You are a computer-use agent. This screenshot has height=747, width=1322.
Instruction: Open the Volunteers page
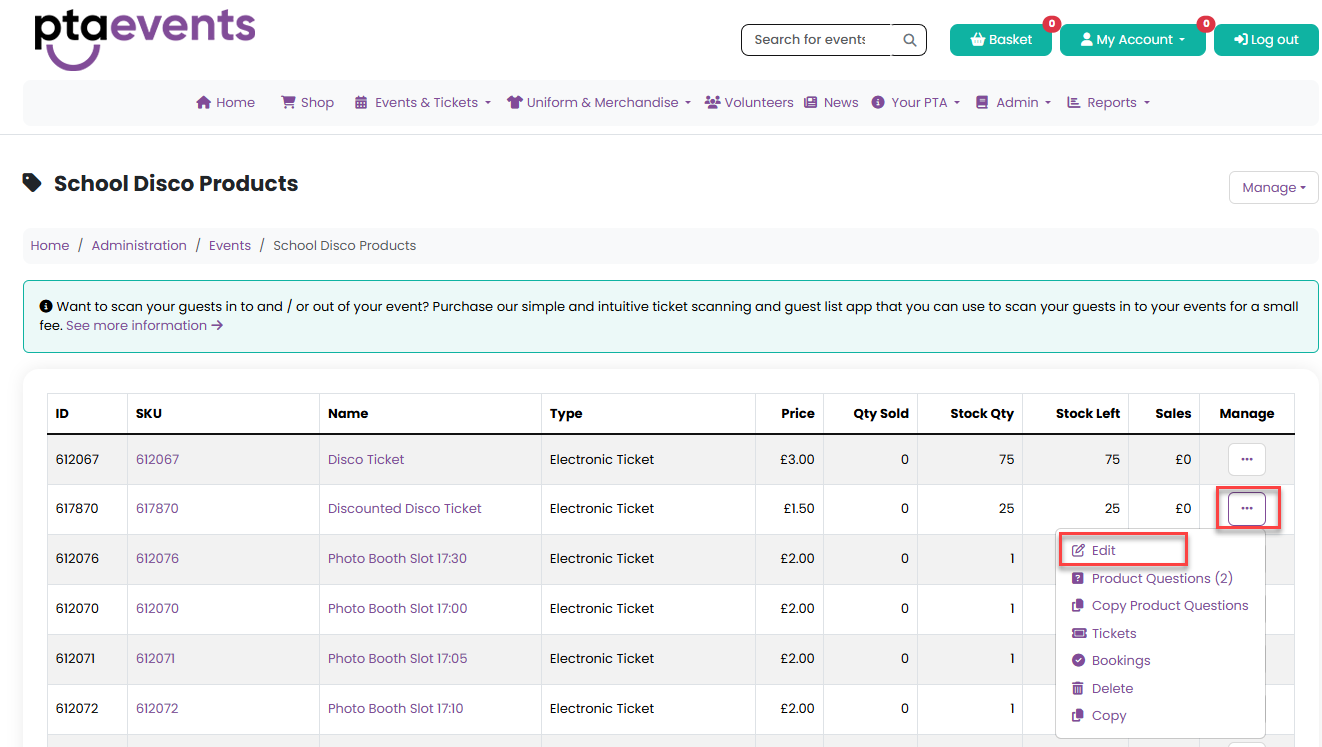[749, 102]
